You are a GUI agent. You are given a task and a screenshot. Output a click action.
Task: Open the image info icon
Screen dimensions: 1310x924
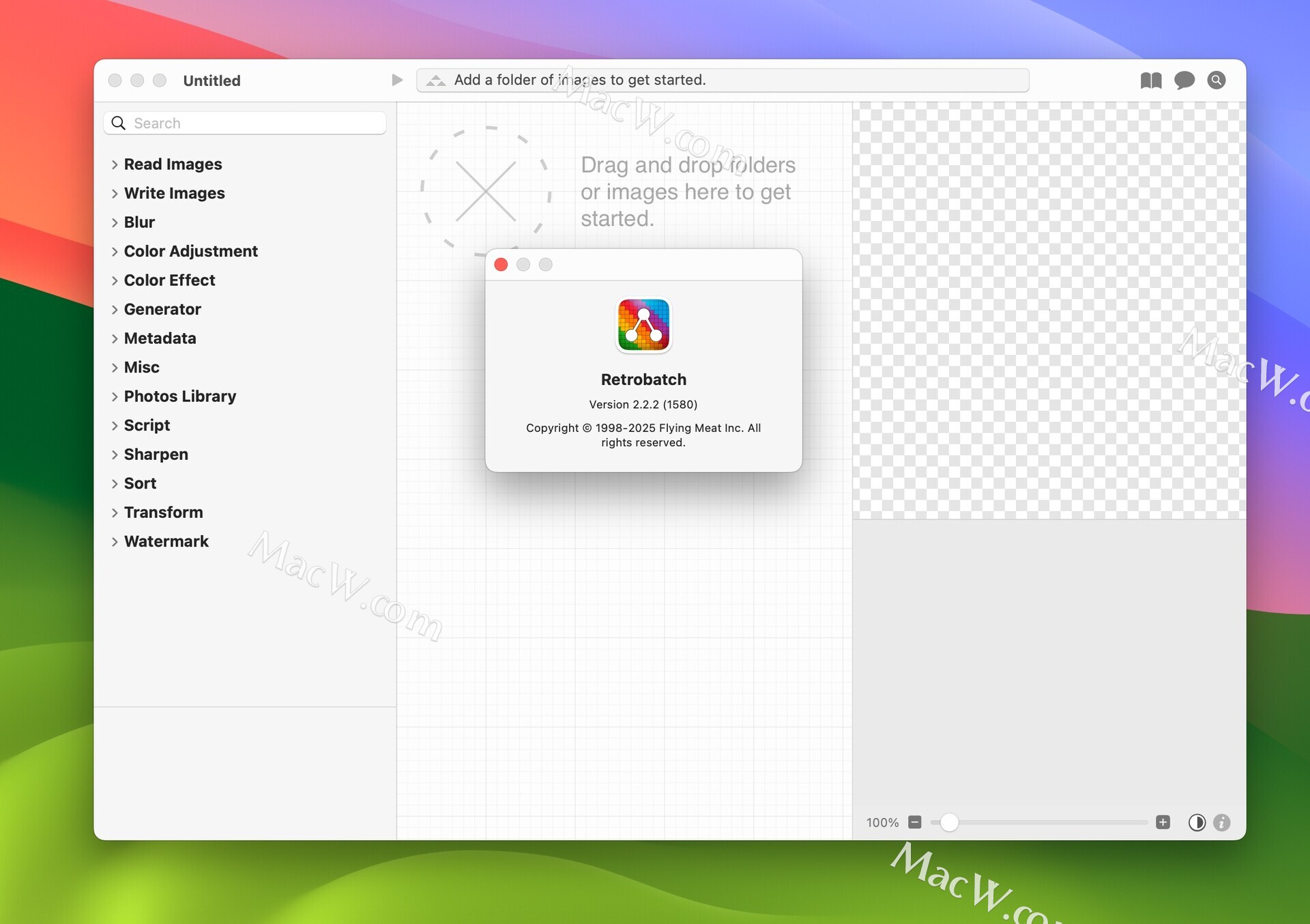coord(1222,822)
